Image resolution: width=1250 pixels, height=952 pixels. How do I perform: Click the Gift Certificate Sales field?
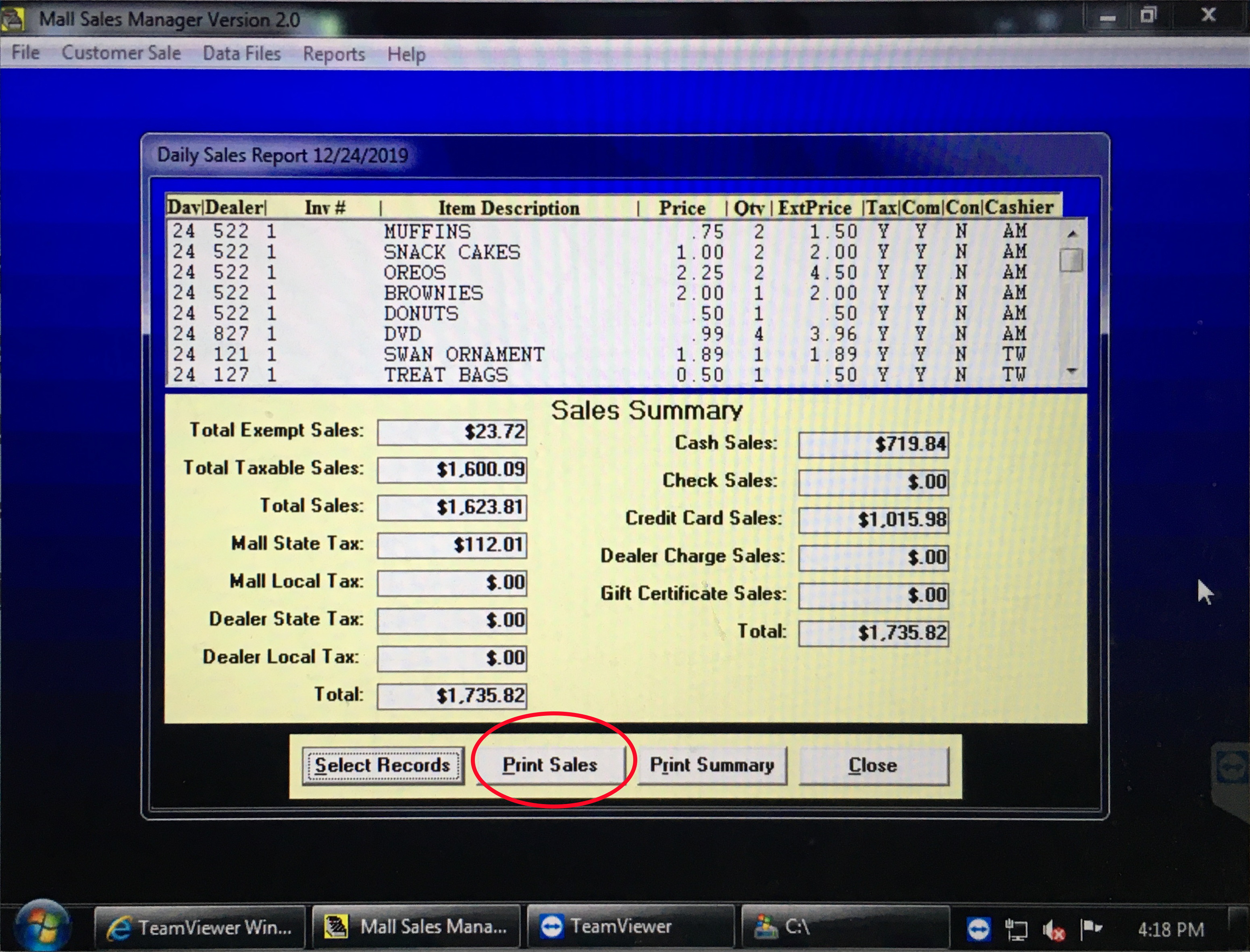tap(873, 596)
